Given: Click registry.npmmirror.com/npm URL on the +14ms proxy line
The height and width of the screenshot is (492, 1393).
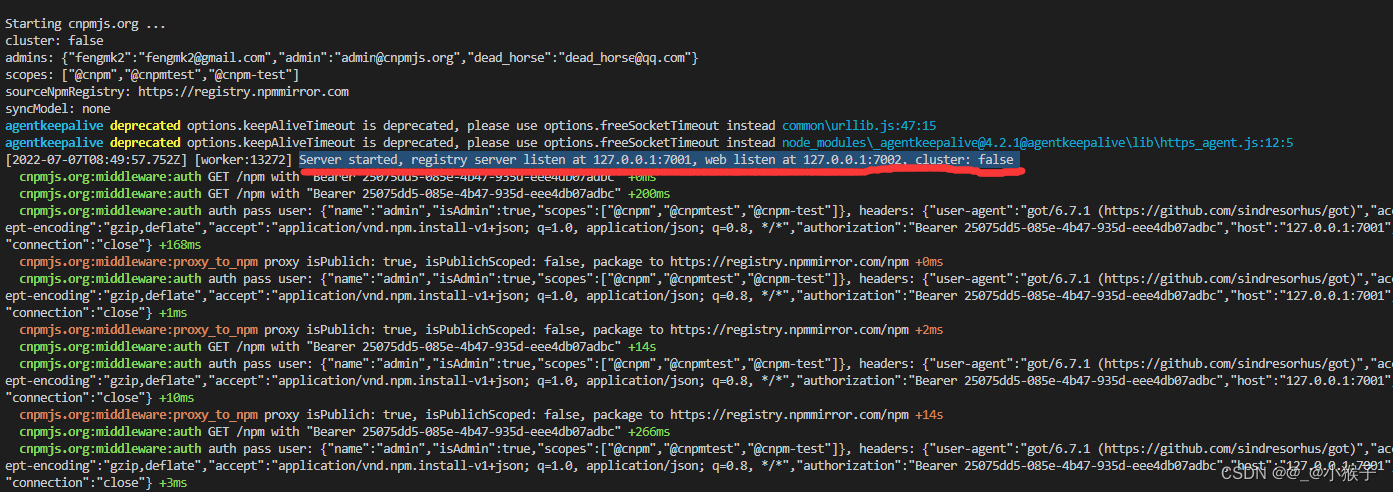Looking at the screenshot, I should pyautogui.click(x=788, y=415).
